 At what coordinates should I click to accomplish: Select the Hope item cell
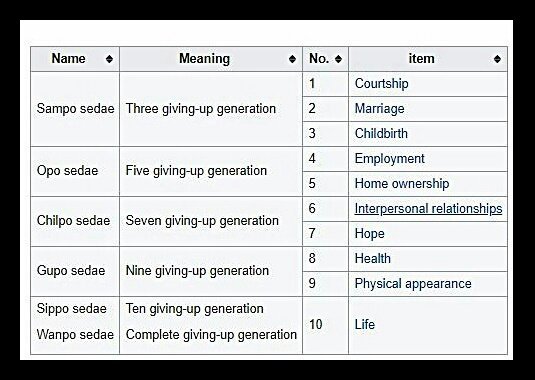428,234
